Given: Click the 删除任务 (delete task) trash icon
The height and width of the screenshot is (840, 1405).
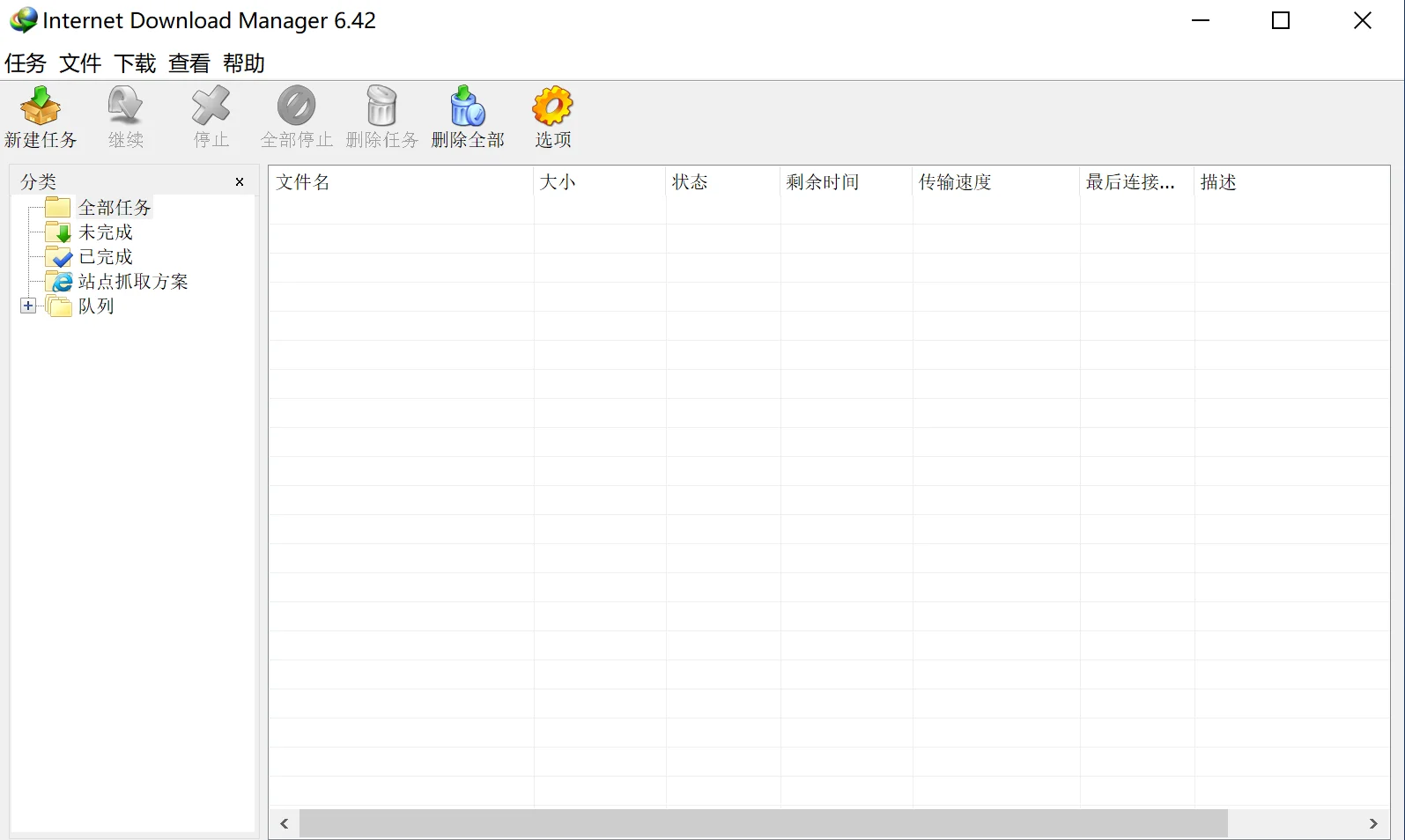Looking at the screenshot, I should pyautogui.click(x=381, y=107).
